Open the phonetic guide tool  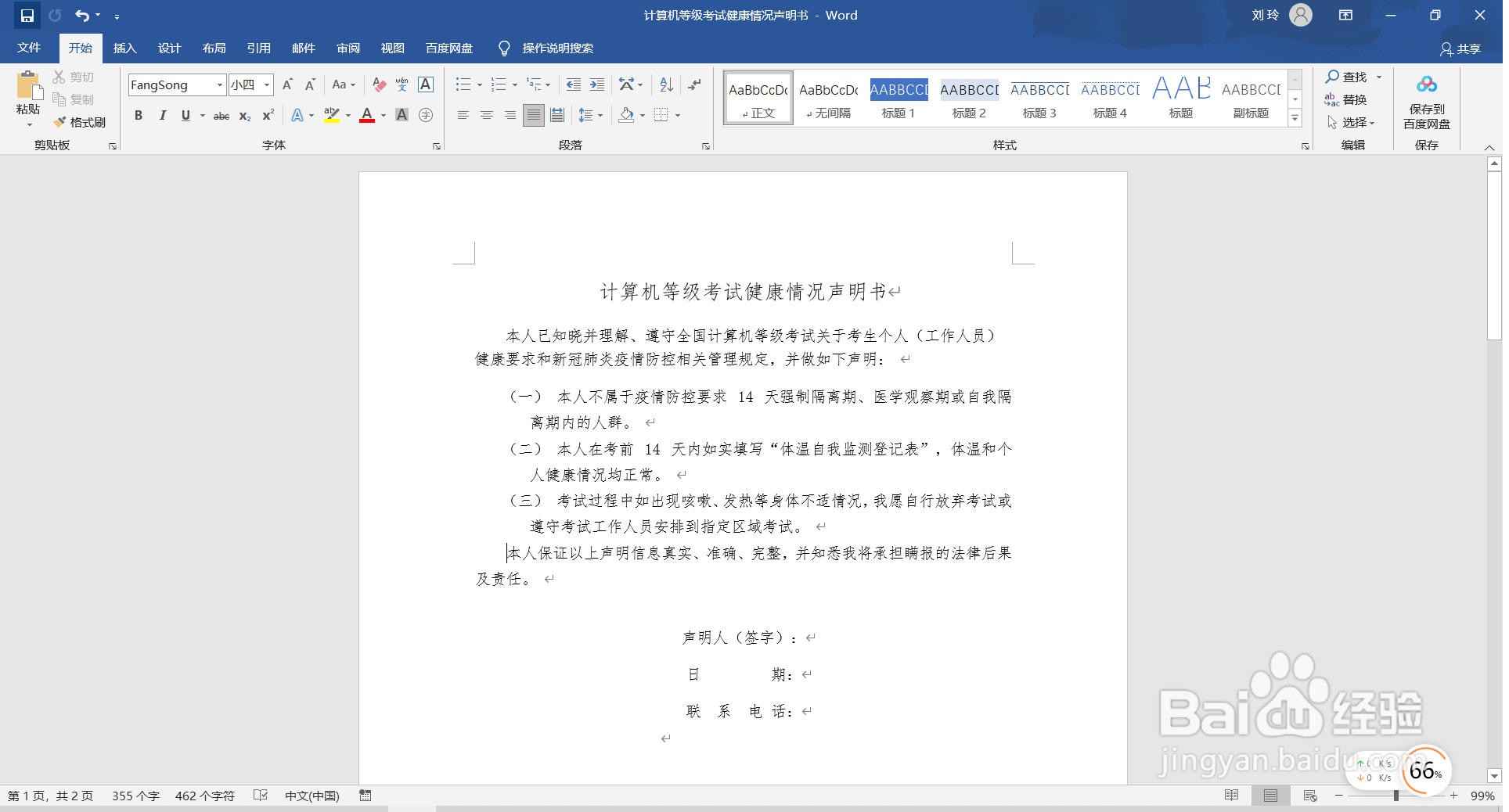402,84
